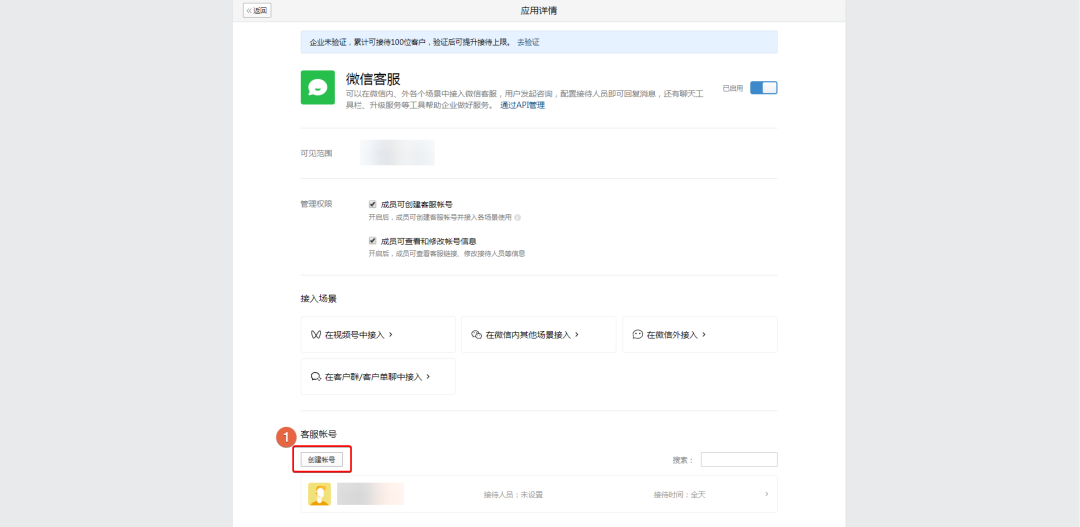The image size is (1080, 527).
Task: Click chat bubble icon in 在客户群/客户单聊中接入
Action: [x=316, y=377]
